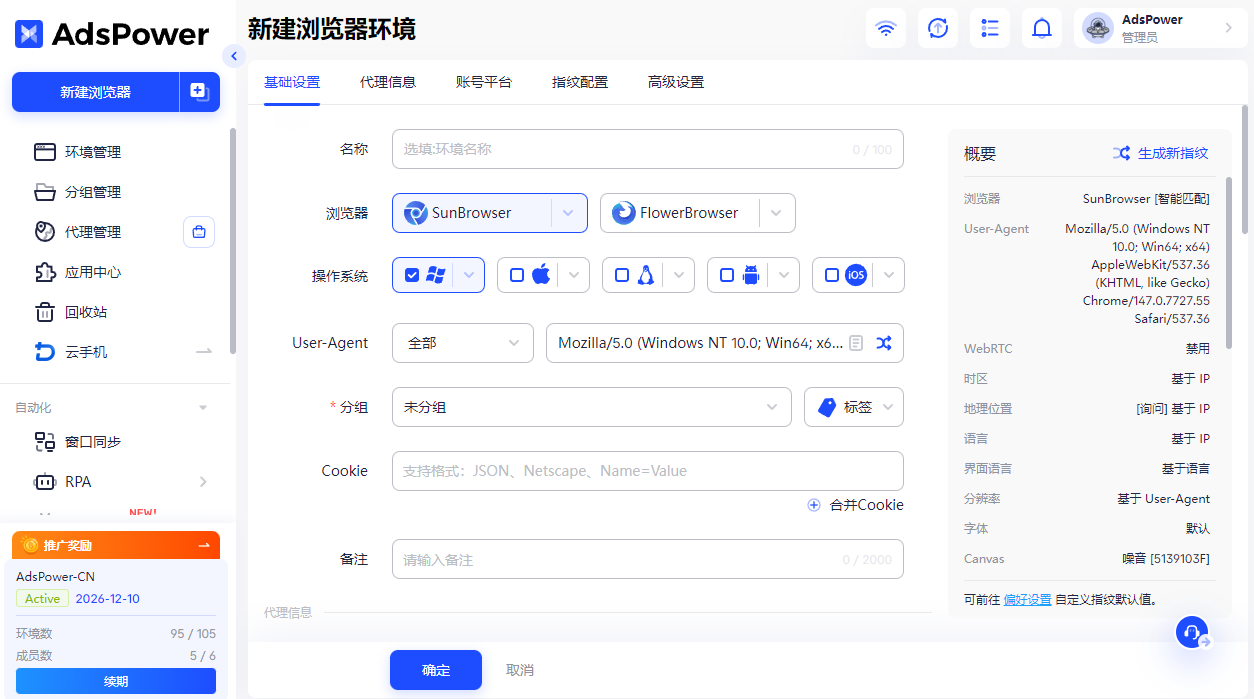
Task: Switch to the 基础设置 tab
Action: (x=292, y=82)
